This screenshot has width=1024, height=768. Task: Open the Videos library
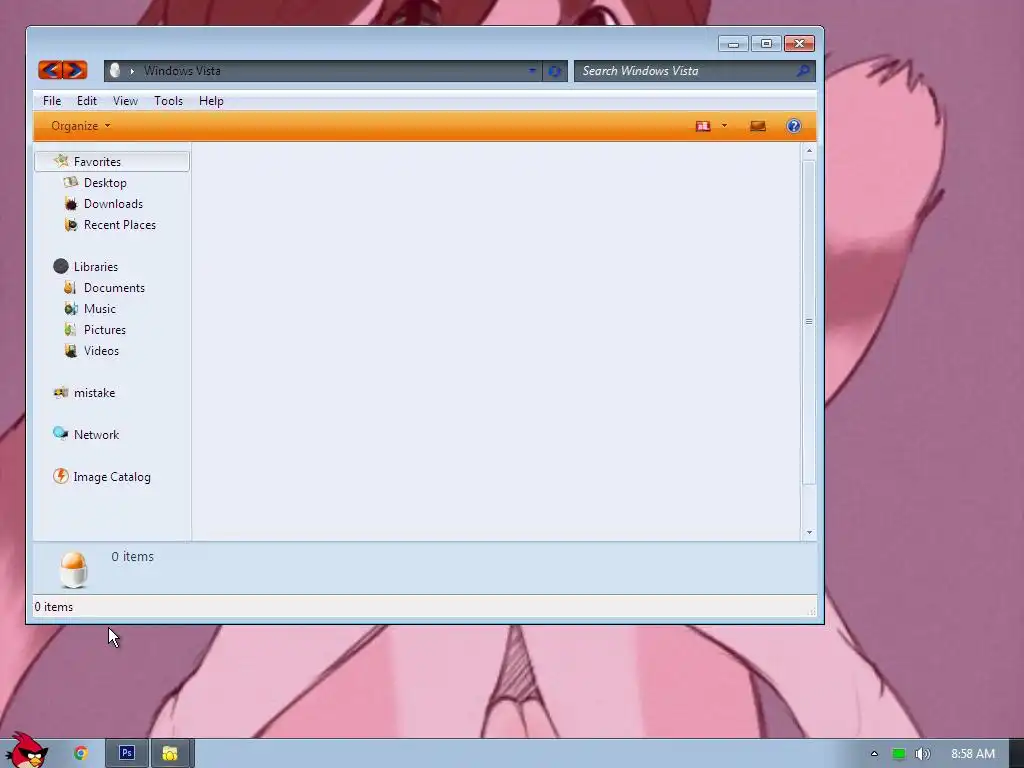tap(101, 351)
